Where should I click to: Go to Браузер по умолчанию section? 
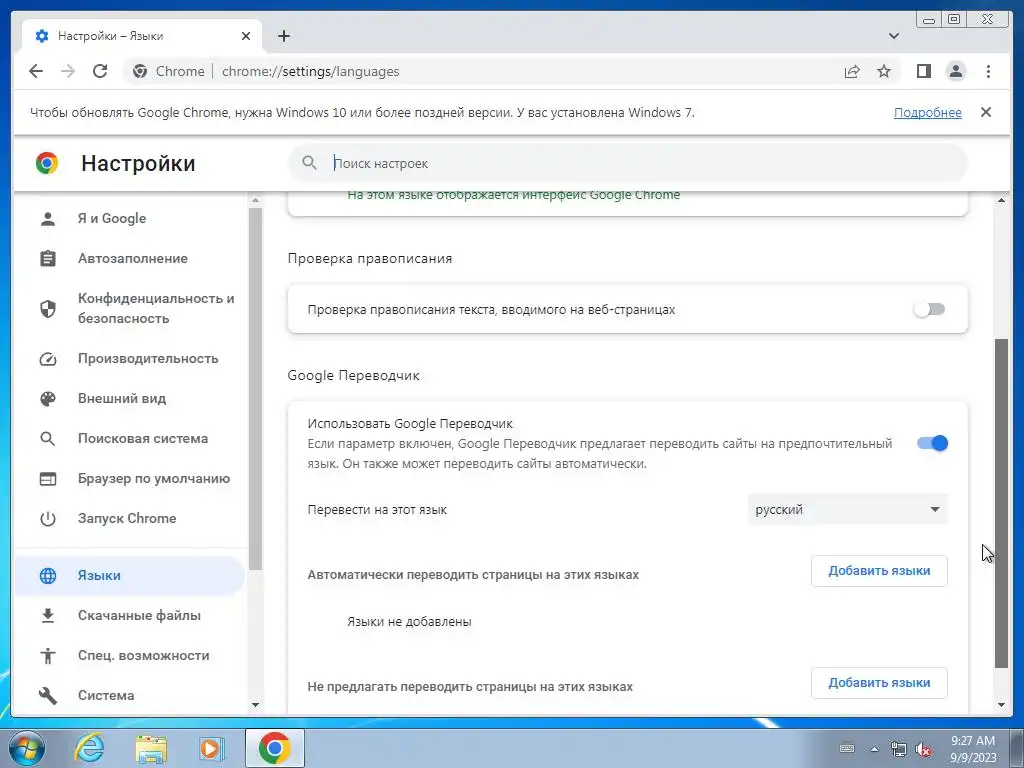tap(129, 479)
